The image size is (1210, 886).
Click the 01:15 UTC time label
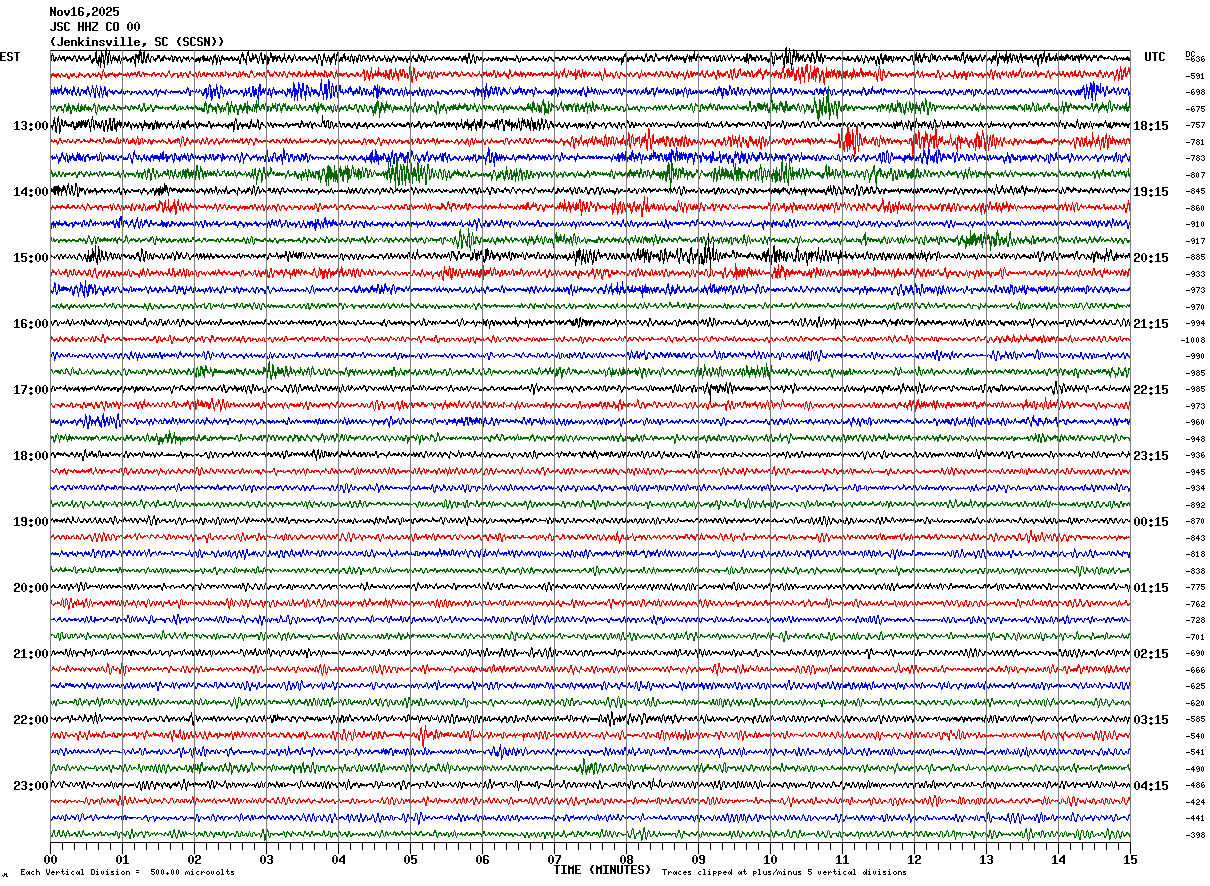pos(1151,588)
